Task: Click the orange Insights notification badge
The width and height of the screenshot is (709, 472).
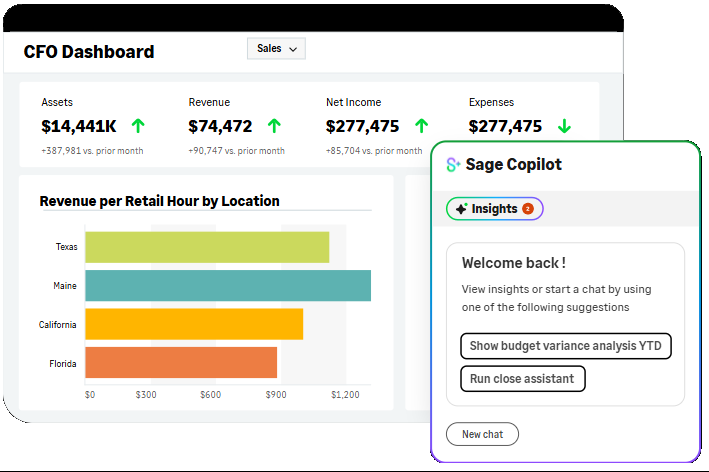Action: pos(528,208)
